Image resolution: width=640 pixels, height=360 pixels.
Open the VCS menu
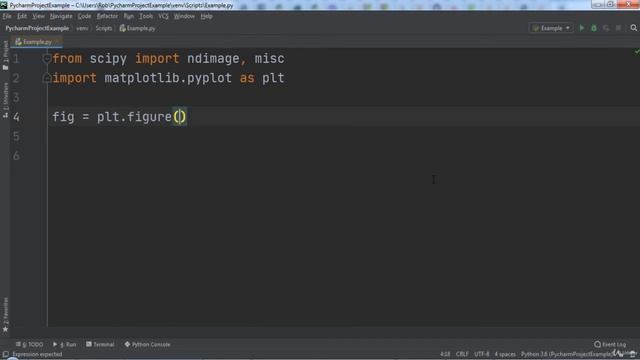163,16
